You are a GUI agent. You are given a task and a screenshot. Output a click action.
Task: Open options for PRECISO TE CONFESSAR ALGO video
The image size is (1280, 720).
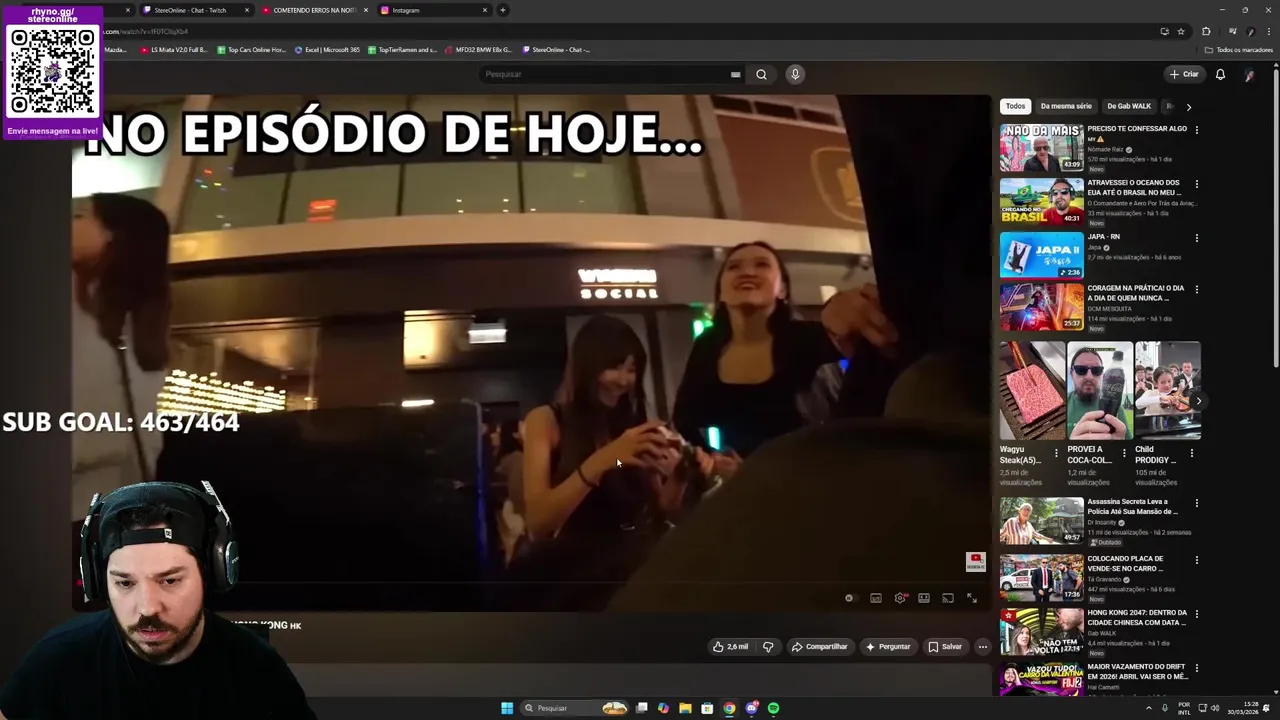(x=1196, y=130)
